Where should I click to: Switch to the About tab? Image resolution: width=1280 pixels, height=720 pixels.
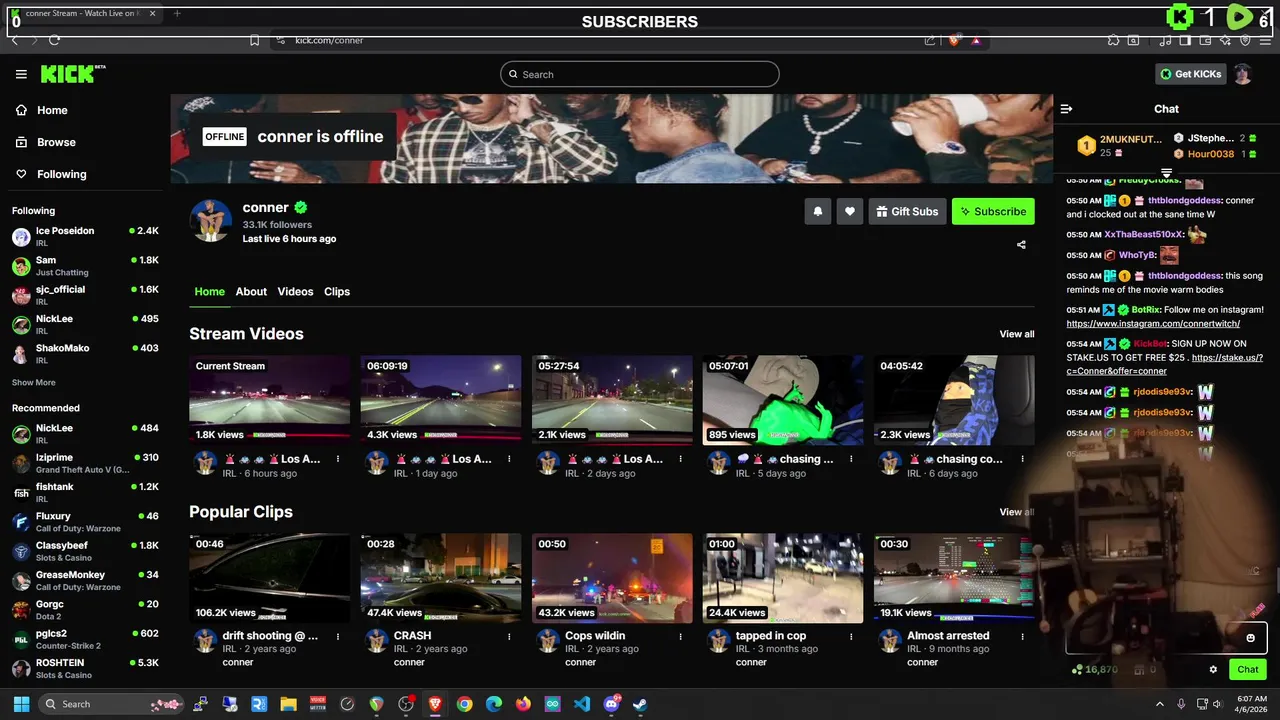[251, 291]
